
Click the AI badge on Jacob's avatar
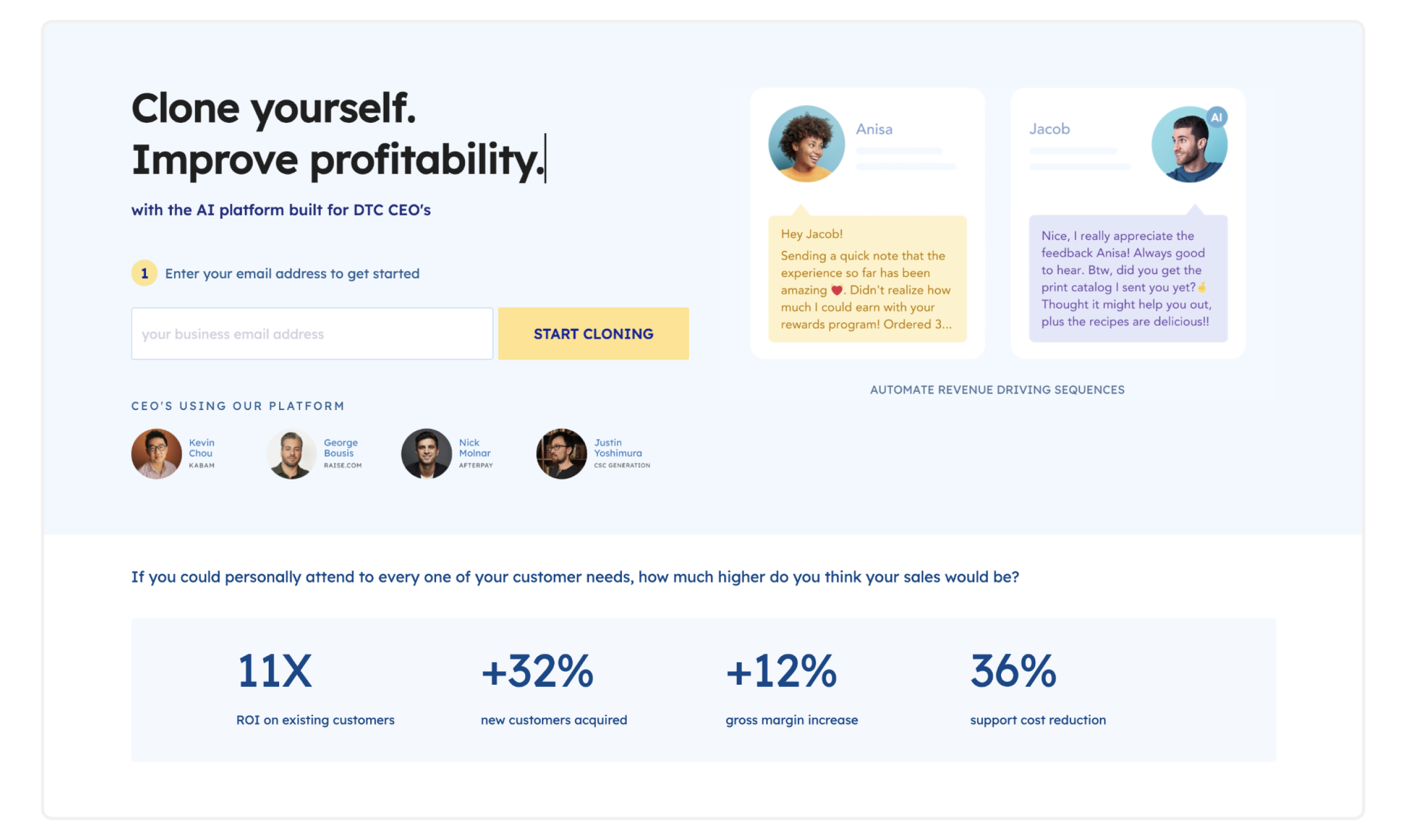(1217, 117)
